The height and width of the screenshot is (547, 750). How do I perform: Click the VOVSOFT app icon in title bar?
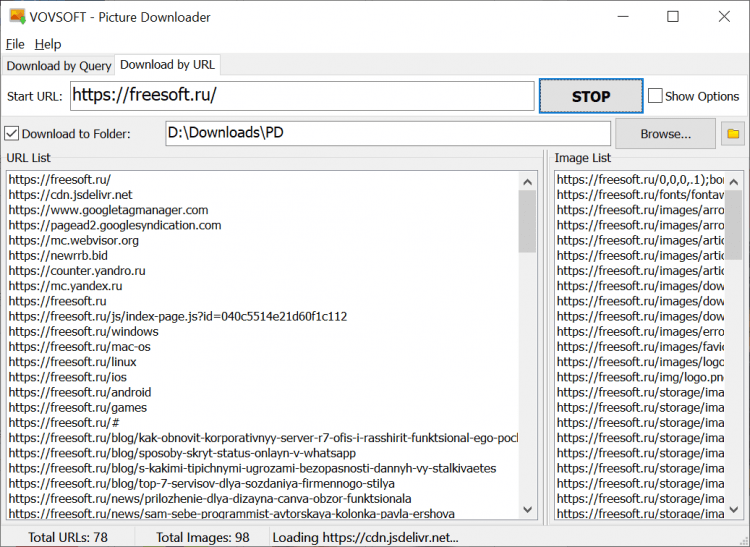pos(17,17)
